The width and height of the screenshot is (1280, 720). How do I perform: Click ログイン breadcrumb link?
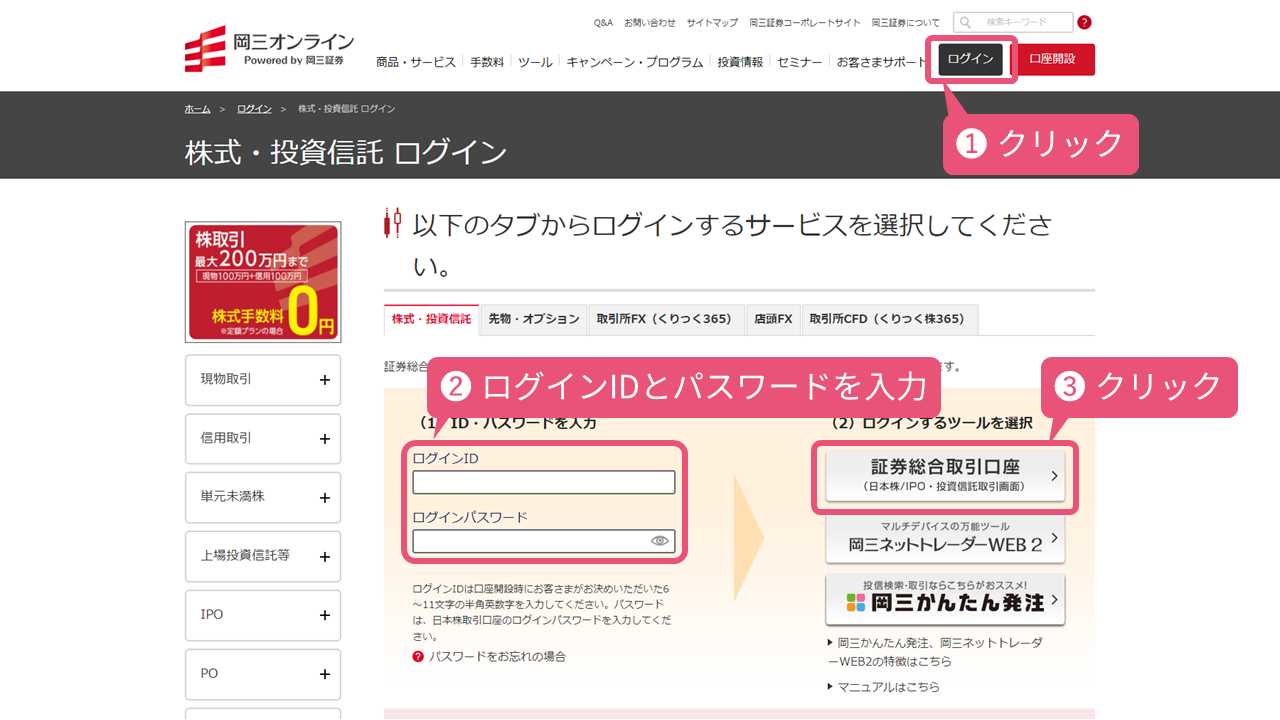[254, 108]
